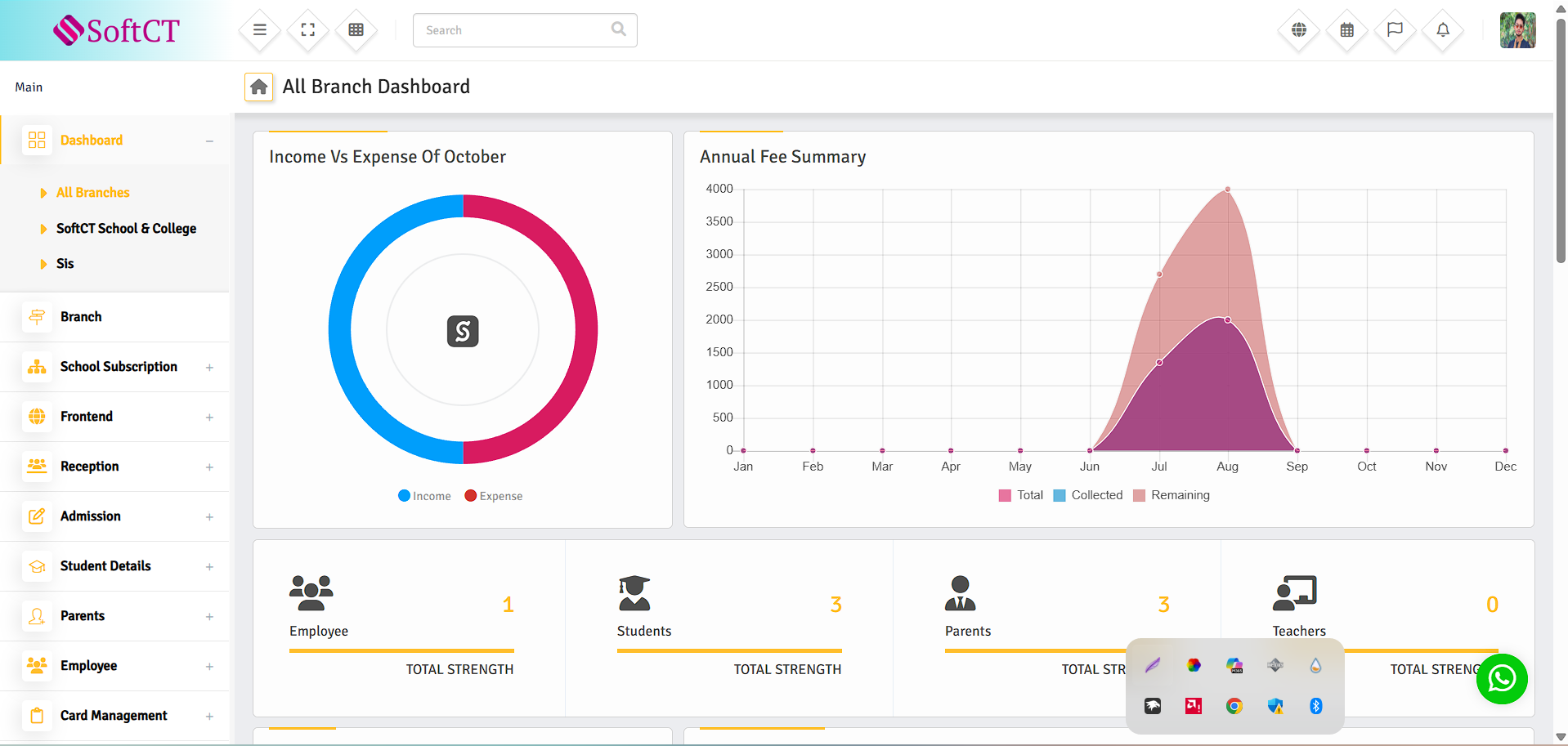This screenshot has height=746, width=1568.
Task: Click the Search input field
Action: pos(515,30)
